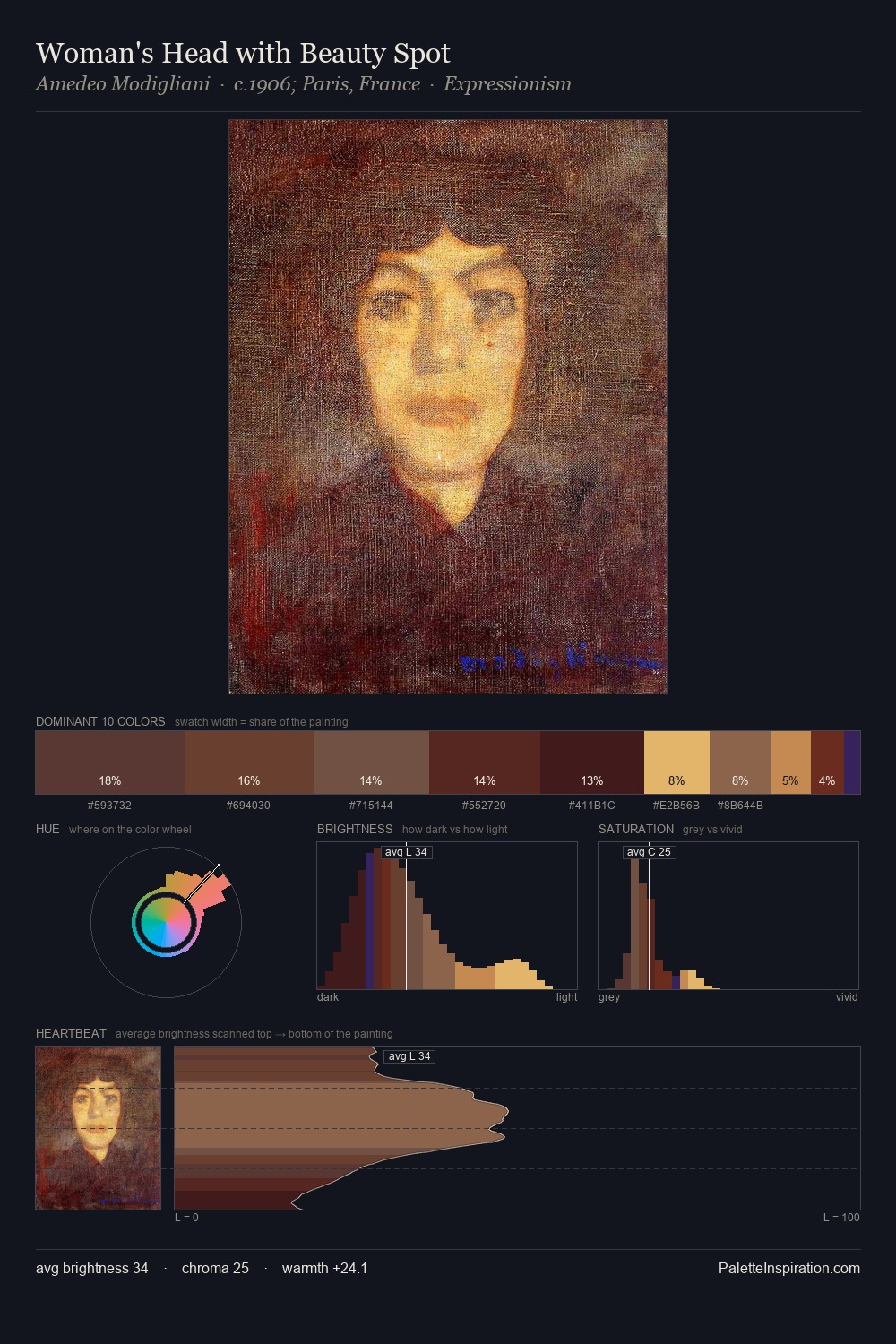Click the main Modigliani painting image
896x1344 pixels.
coord(448,407)
